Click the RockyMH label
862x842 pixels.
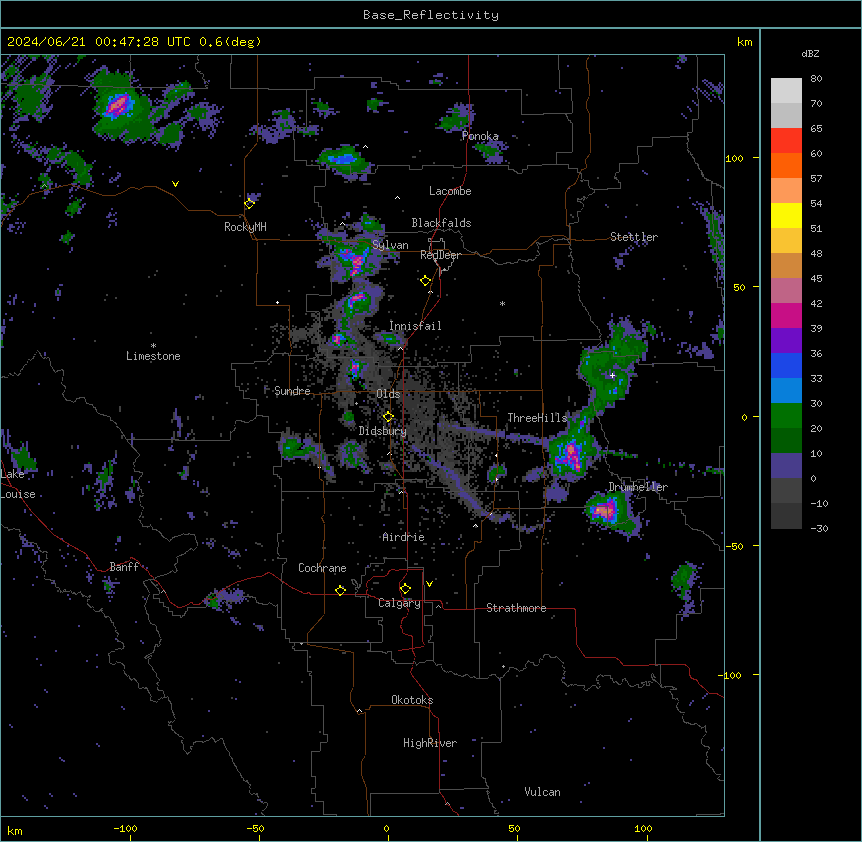point(245,227)
